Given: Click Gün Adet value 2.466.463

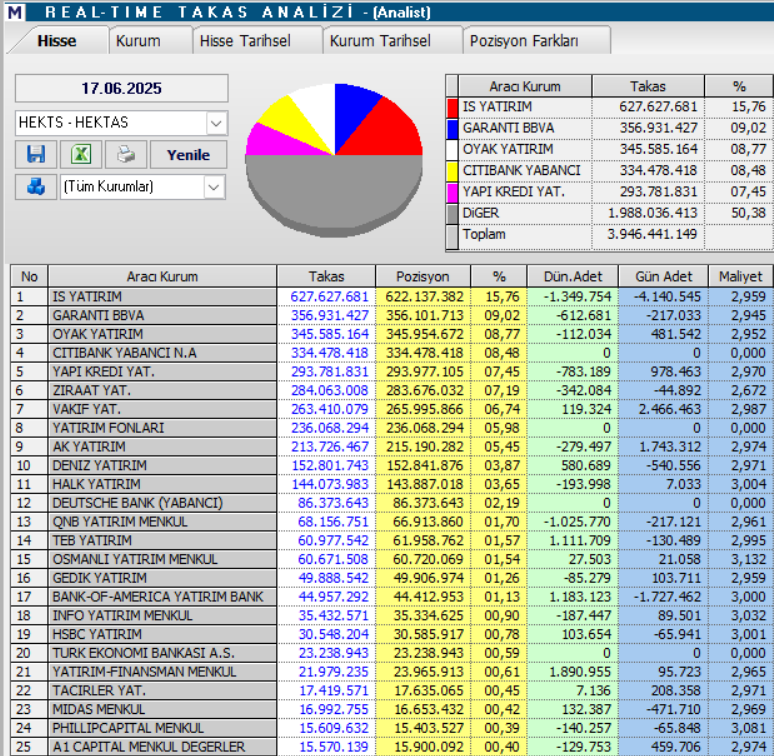Looking at the screenshot, I should click(669, 409).
